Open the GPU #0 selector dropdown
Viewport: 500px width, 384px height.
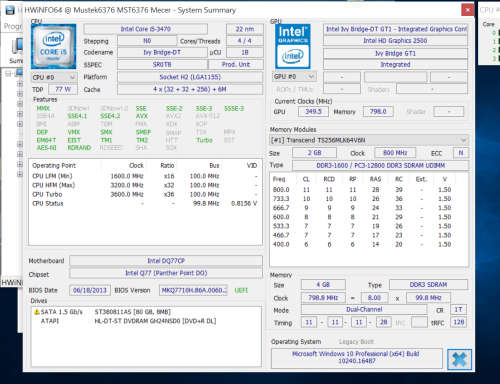294,77
